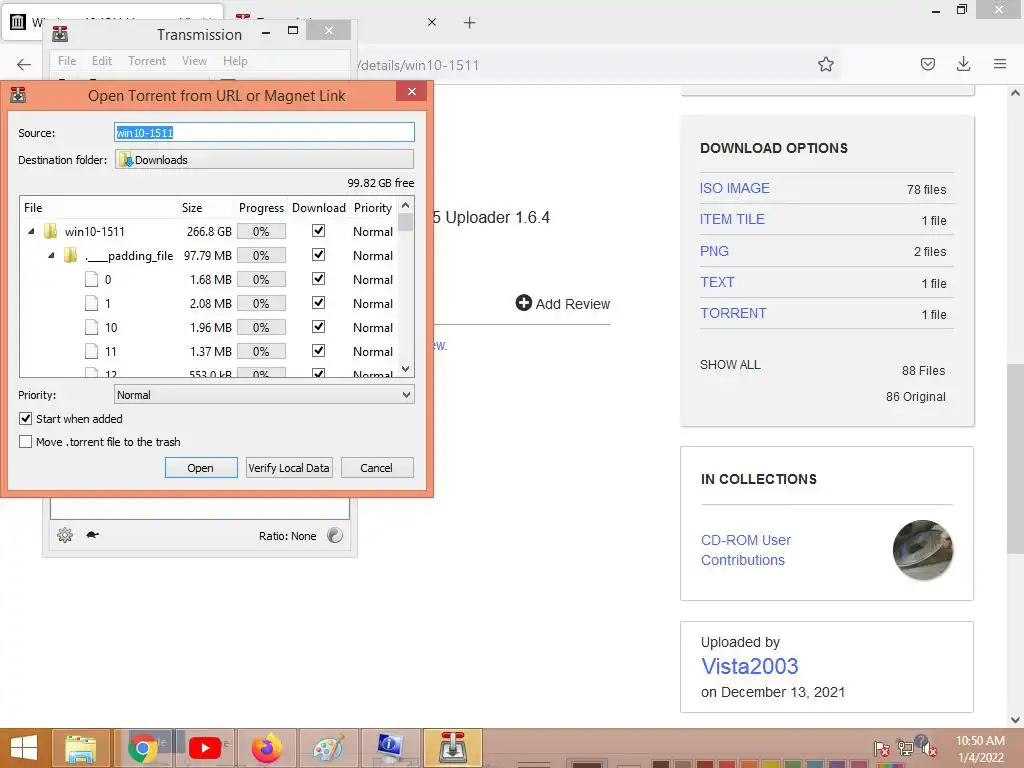This screenshot has height=768, width=1024.
Task: Open Transmission View menu
Action: tap(194, 61)
